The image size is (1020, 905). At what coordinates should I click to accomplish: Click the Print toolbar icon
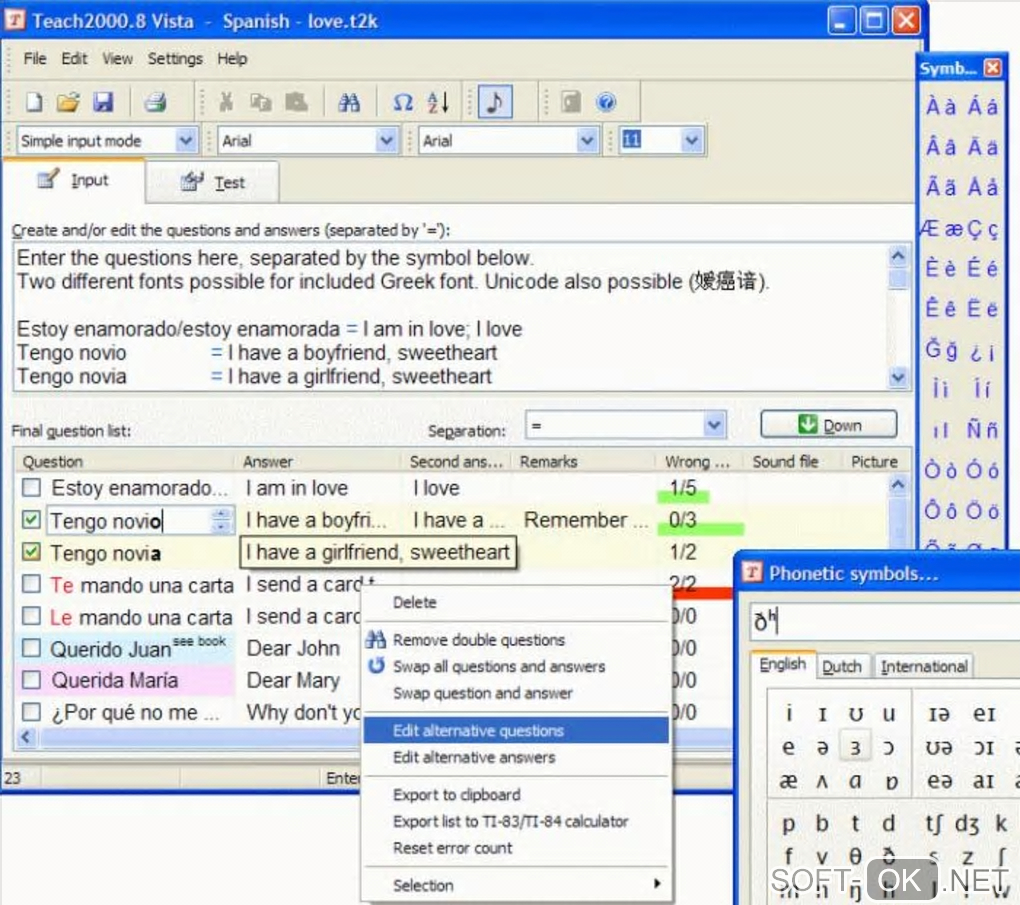coord(155,102)
